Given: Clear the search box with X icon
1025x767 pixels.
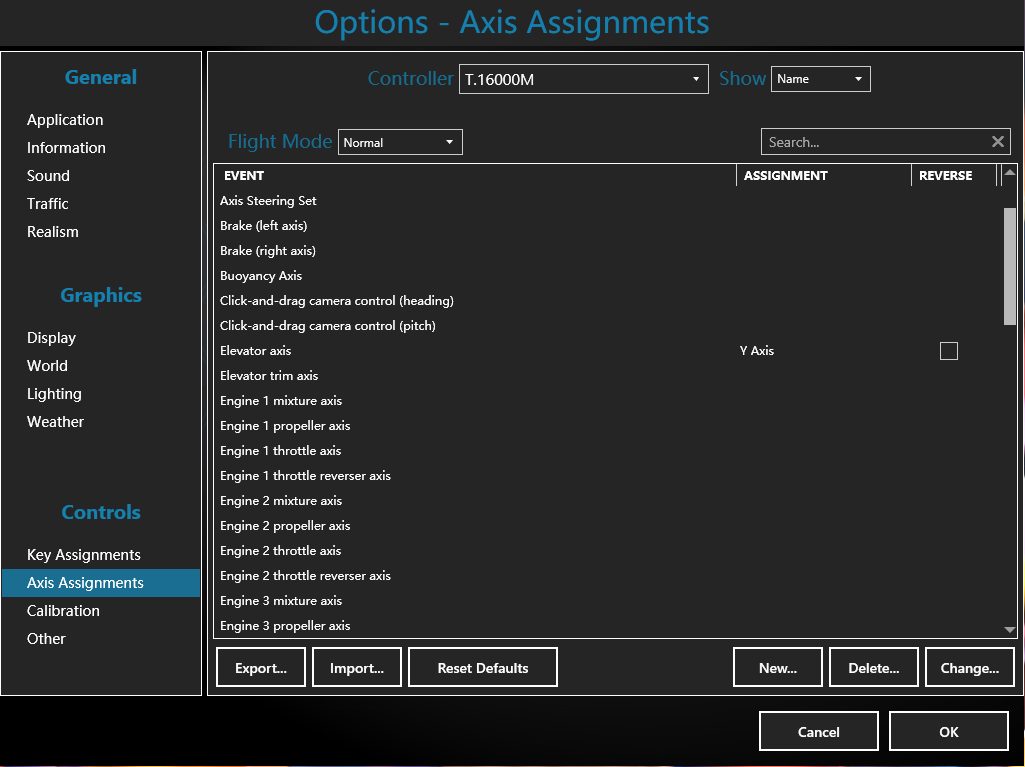Looking at the screenshot, I should [x=997, y=142].
